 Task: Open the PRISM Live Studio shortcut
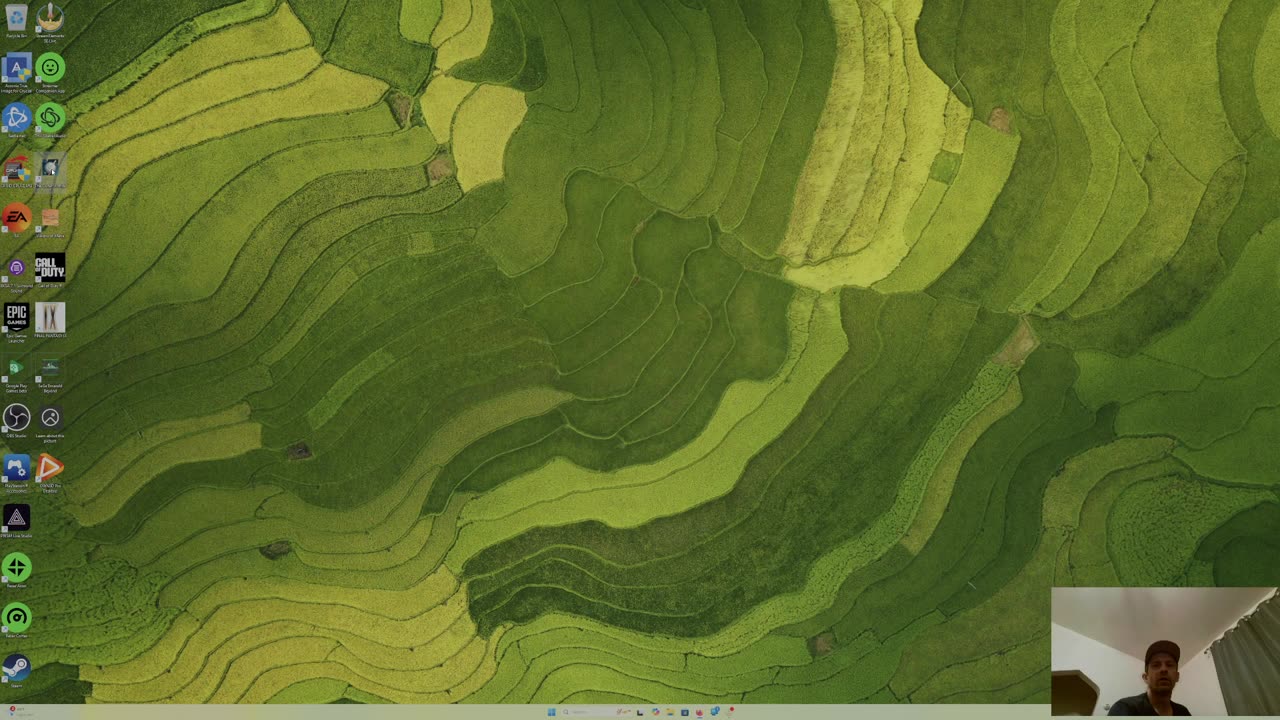(x=16, y=521)
